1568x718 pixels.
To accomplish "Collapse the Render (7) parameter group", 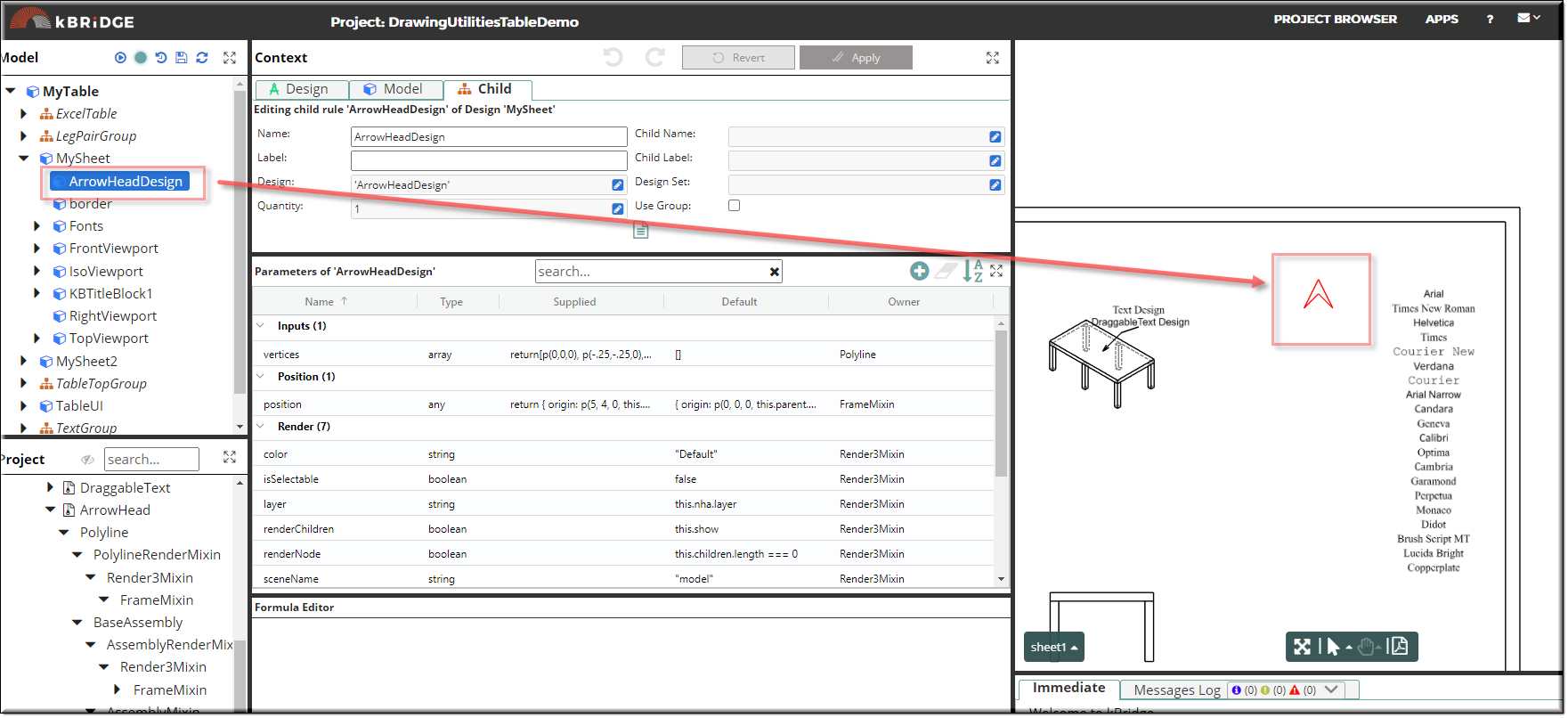I will 261,427.
